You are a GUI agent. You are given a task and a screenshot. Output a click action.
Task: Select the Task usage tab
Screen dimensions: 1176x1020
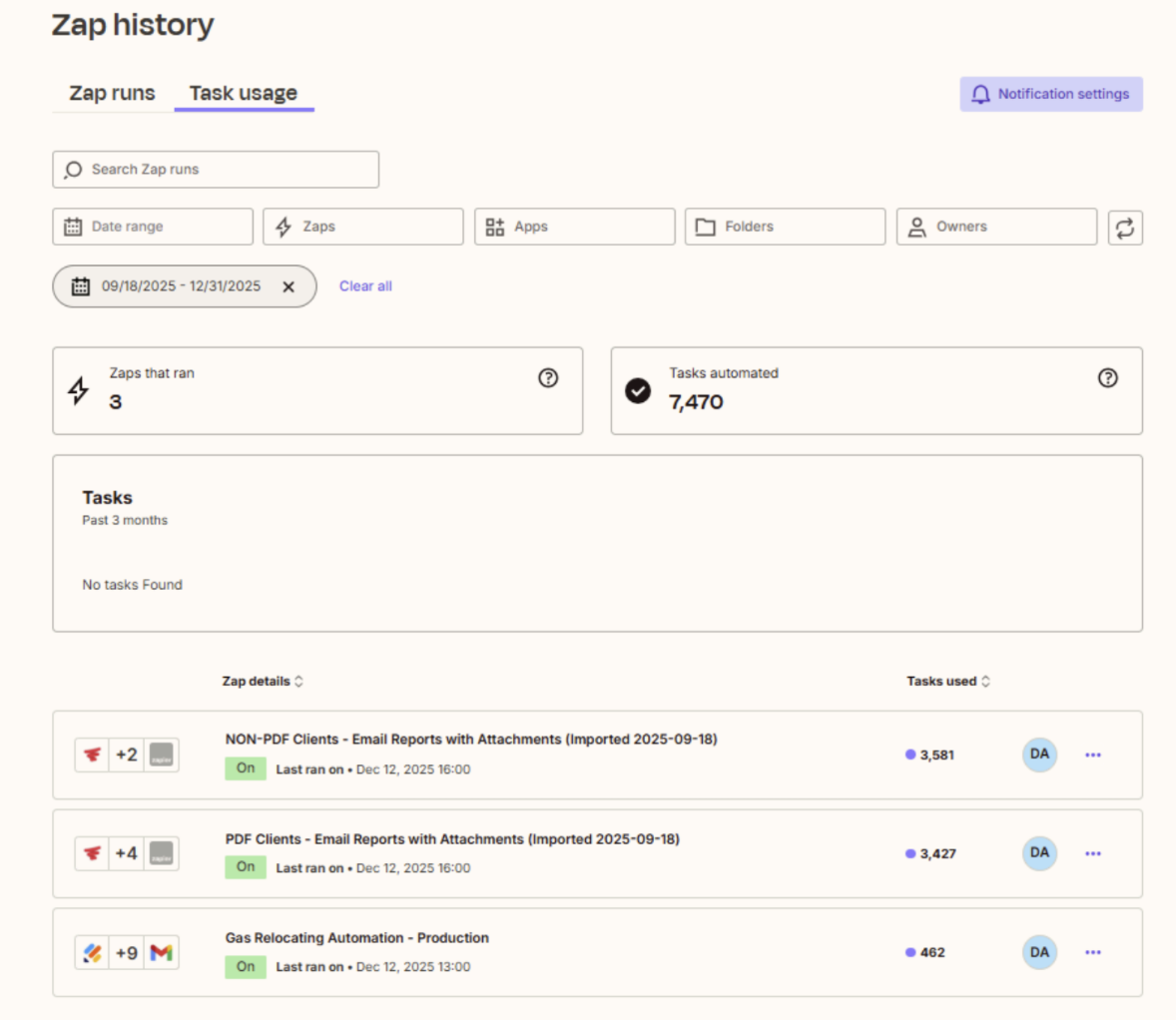click(x=243, y=93)
